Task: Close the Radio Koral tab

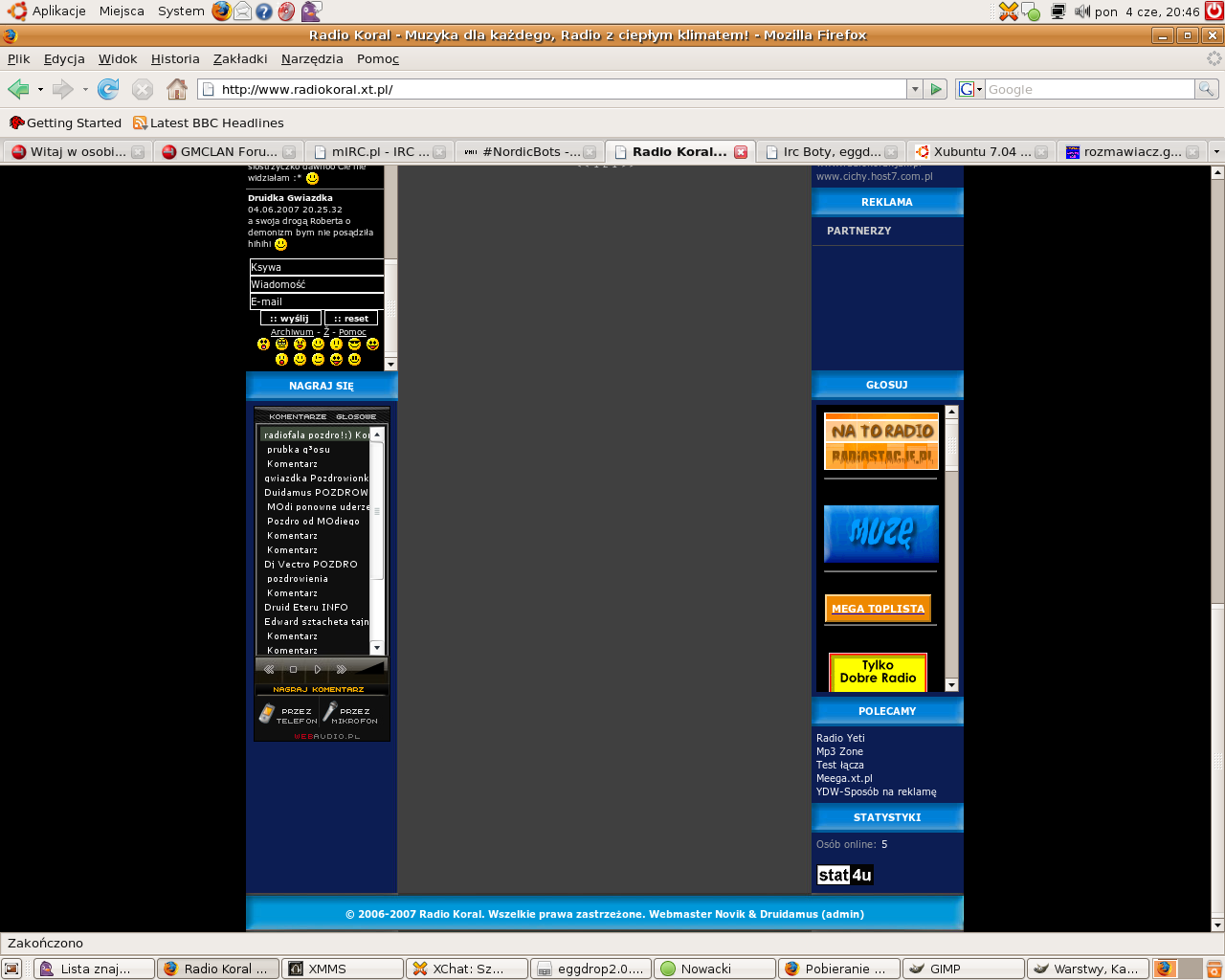Action: click(741, 151)
